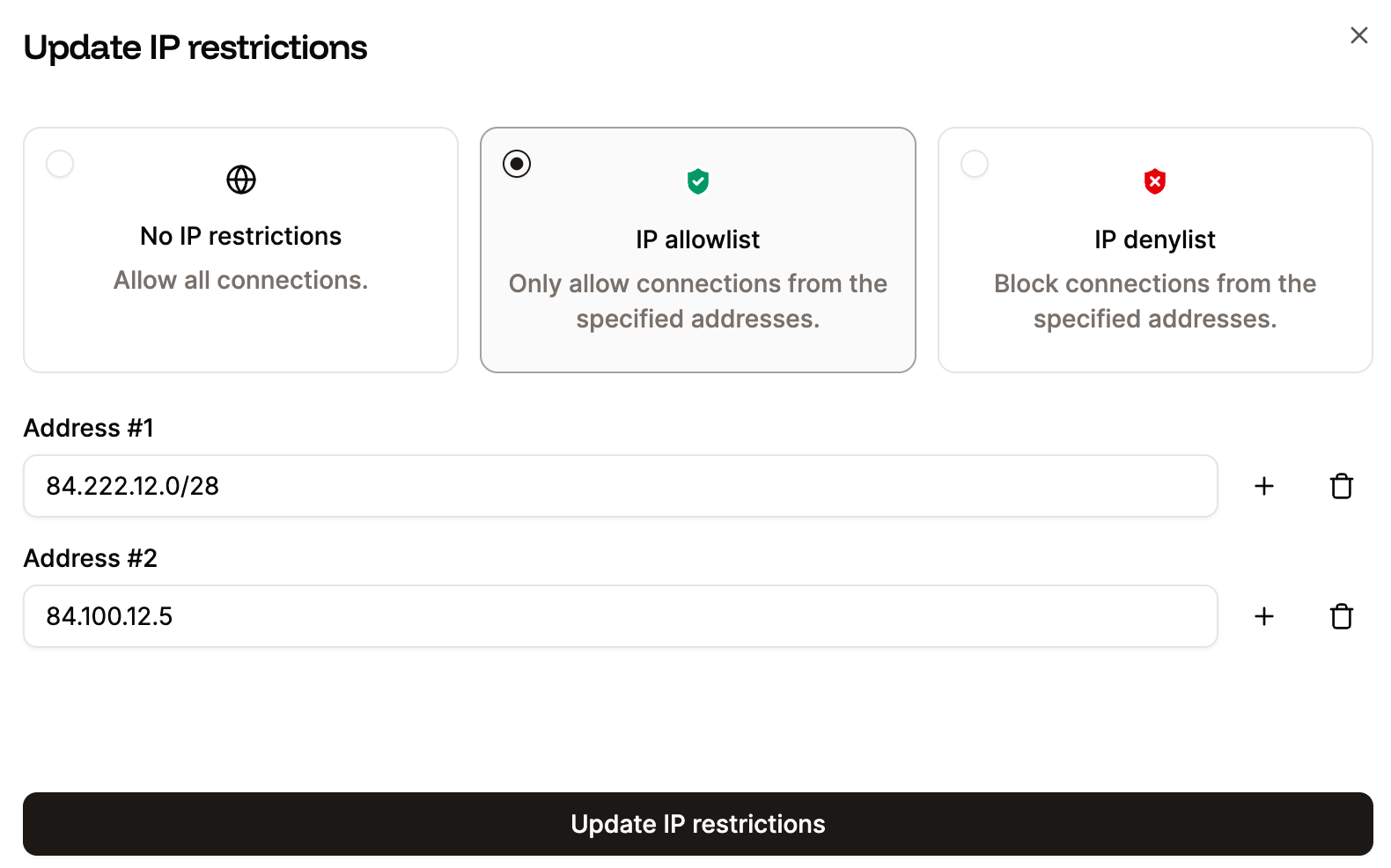The height and width of the screenshot is (868, 1391).
Task: Click the trash icon to delete Address #2
Action: (x=1341, y=615)
